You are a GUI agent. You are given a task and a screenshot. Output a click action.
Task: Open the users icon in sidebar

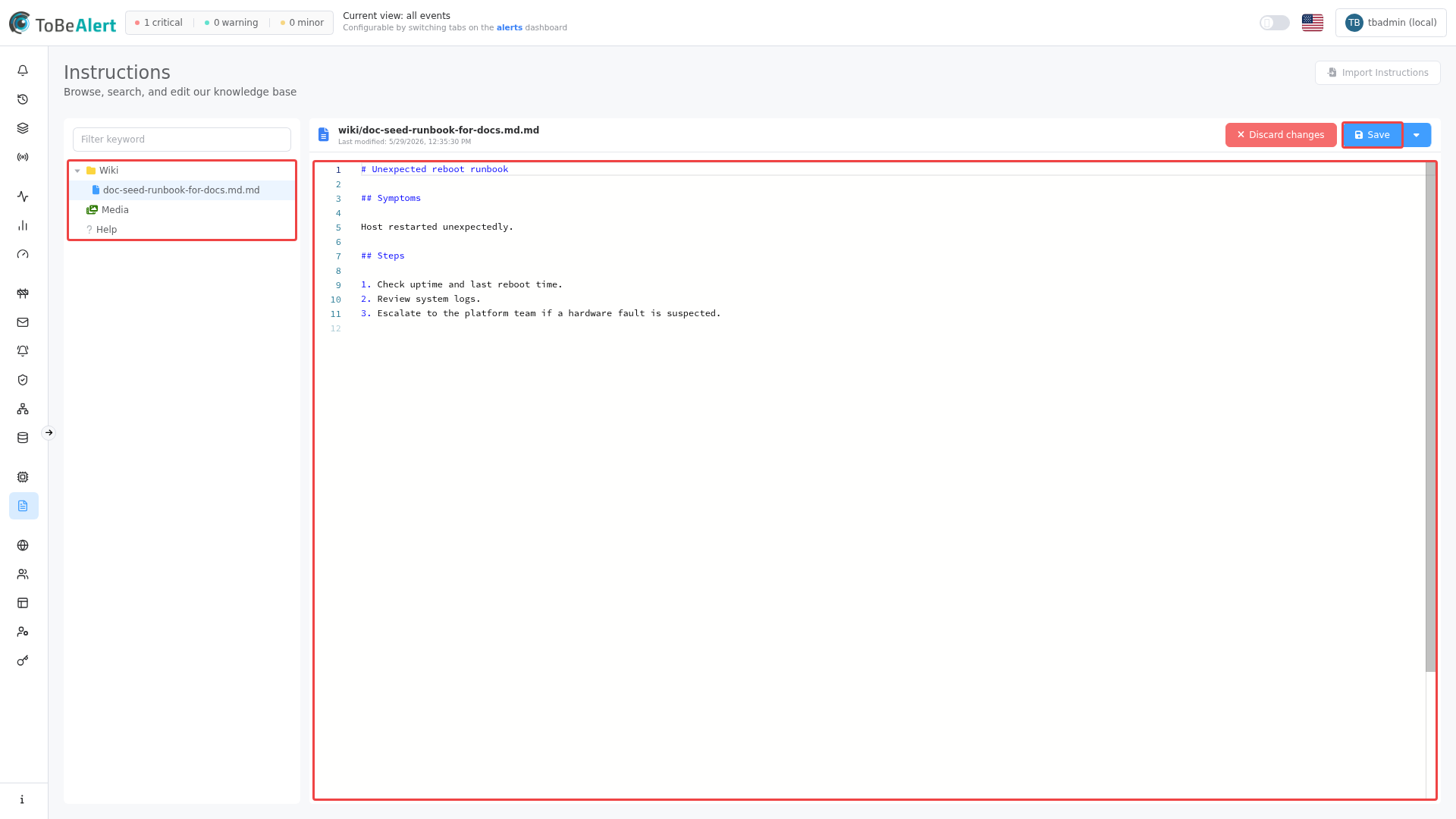(23, 574)
